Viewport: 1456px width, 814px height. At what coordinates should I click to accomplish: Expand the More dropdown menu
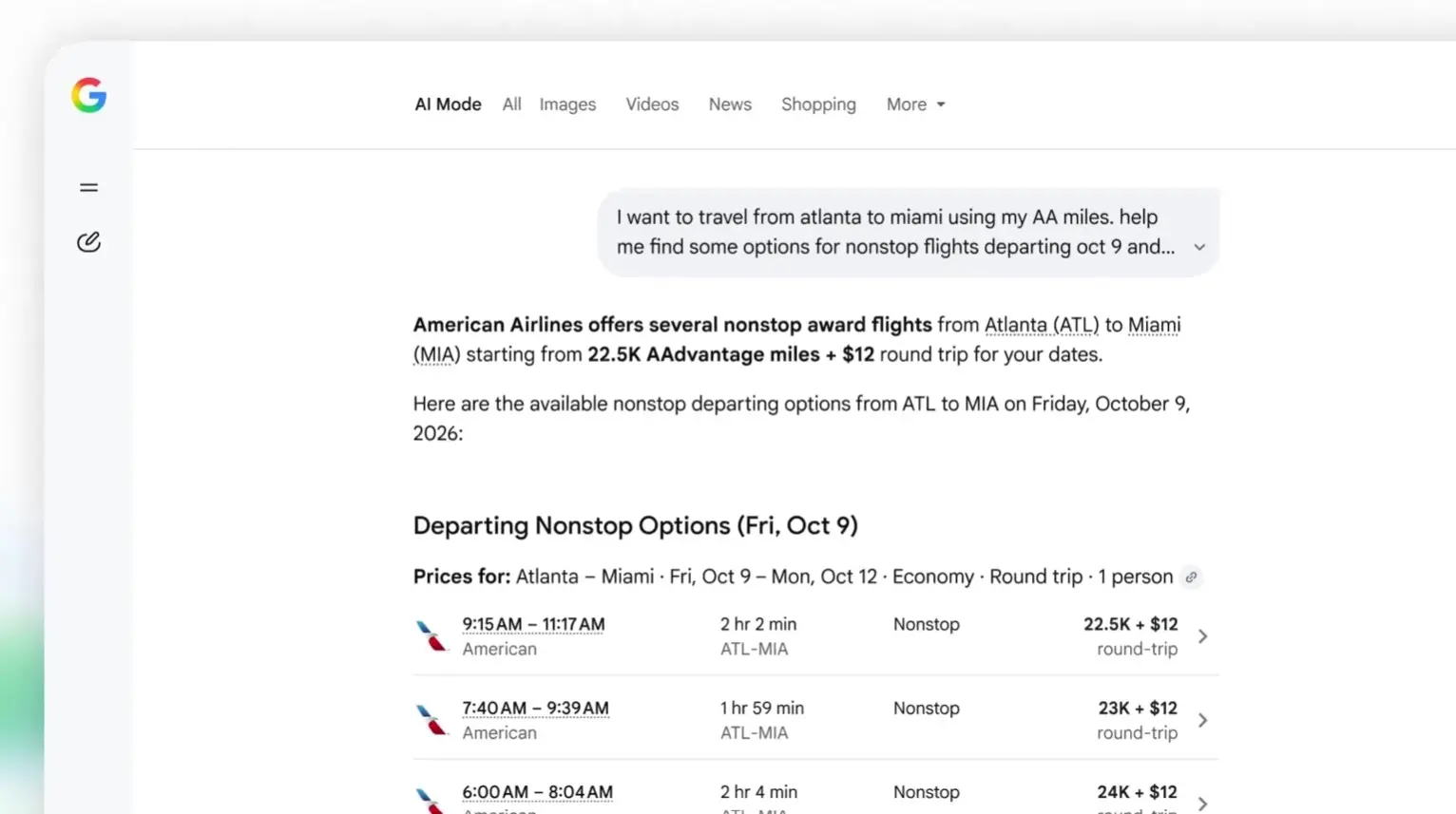pos(915,104)
